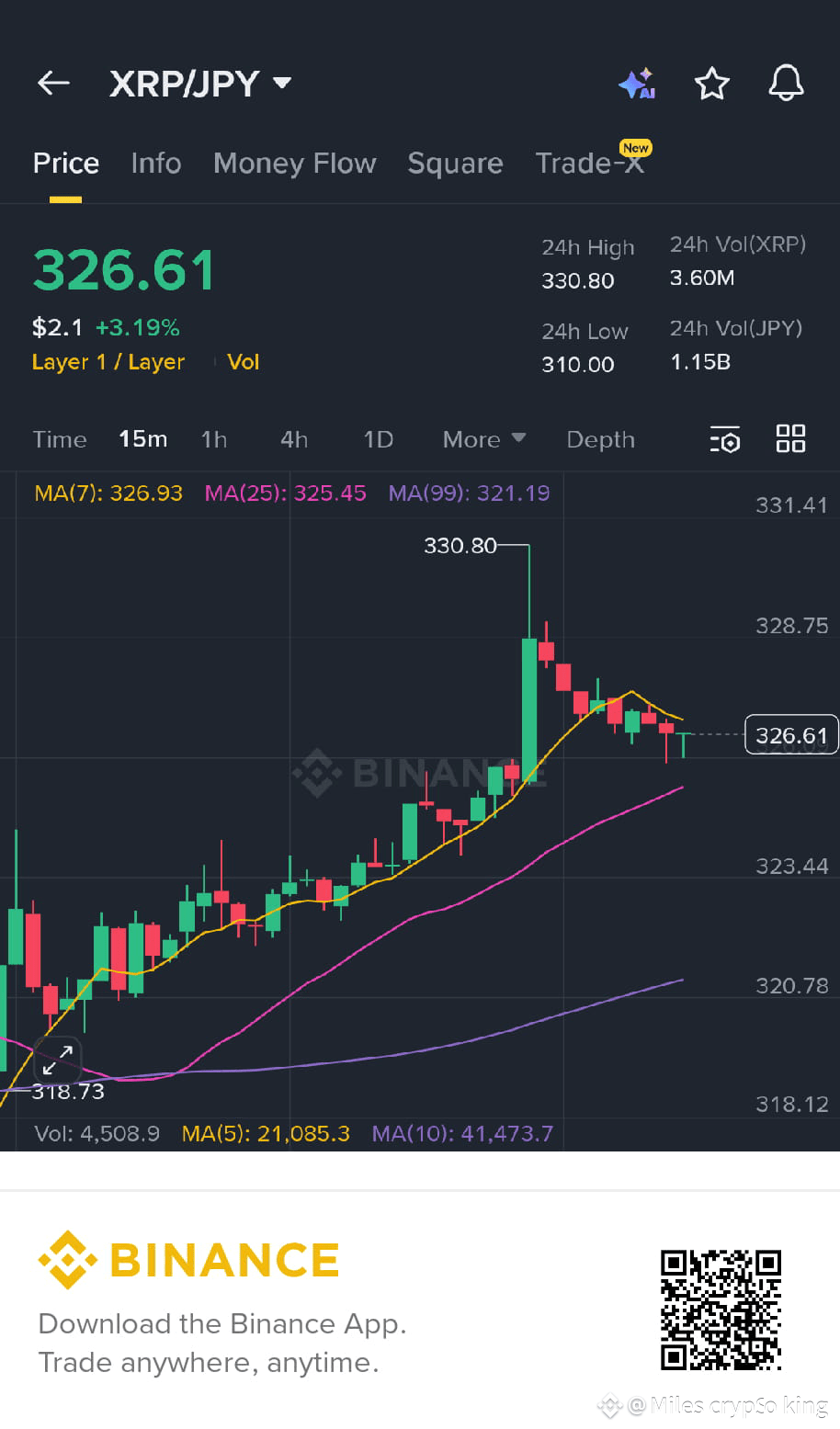Tap the 24h Vol(XRP) value 3.60M

702,278
